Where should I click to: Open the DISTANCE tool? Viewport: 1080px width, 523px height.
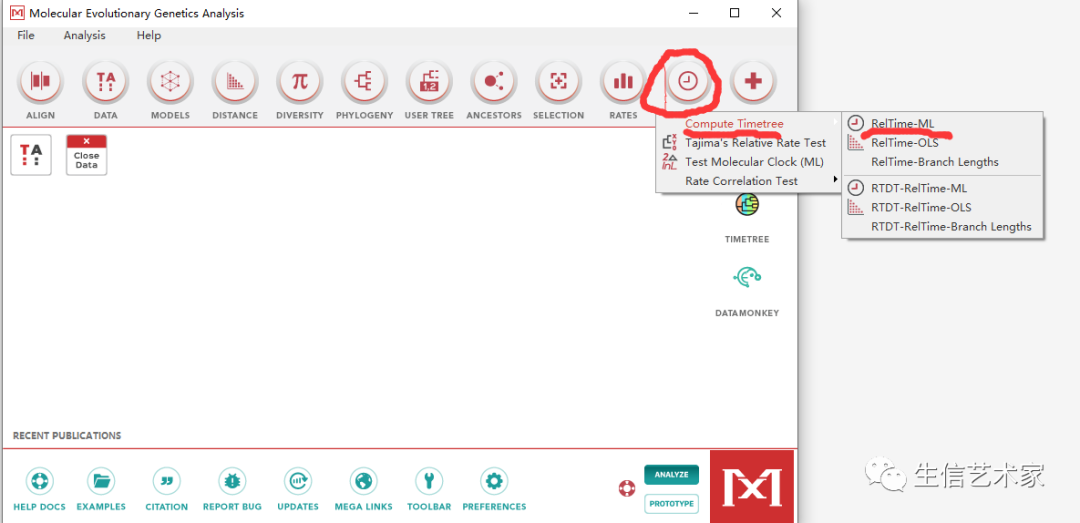tap(235, 82)
